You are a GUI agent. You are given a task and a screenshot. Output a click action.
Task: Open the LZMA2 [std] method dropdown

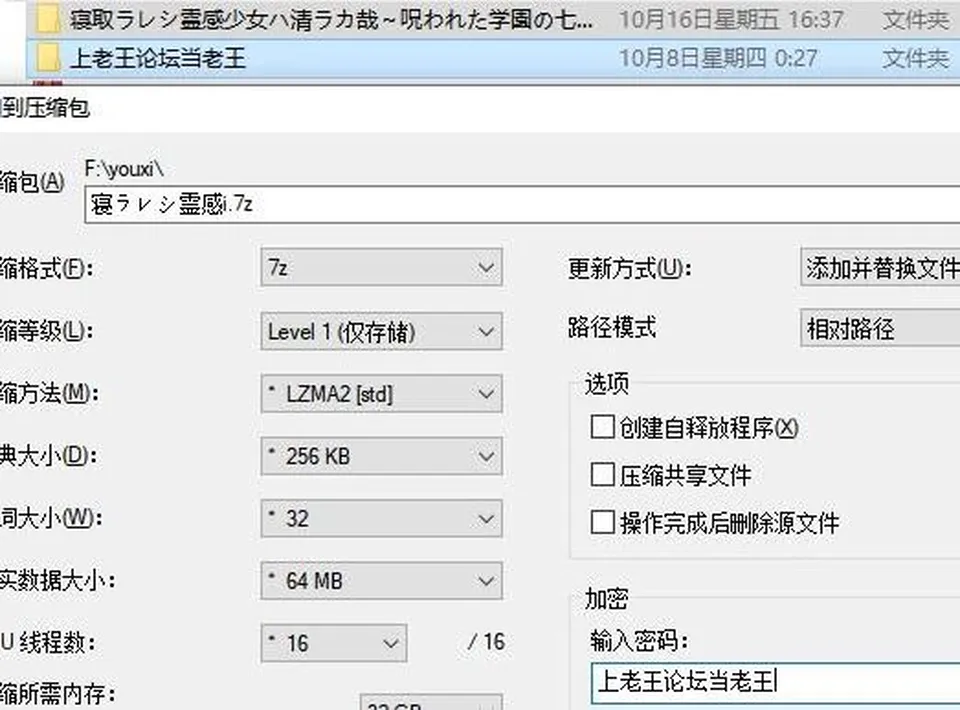381,394
